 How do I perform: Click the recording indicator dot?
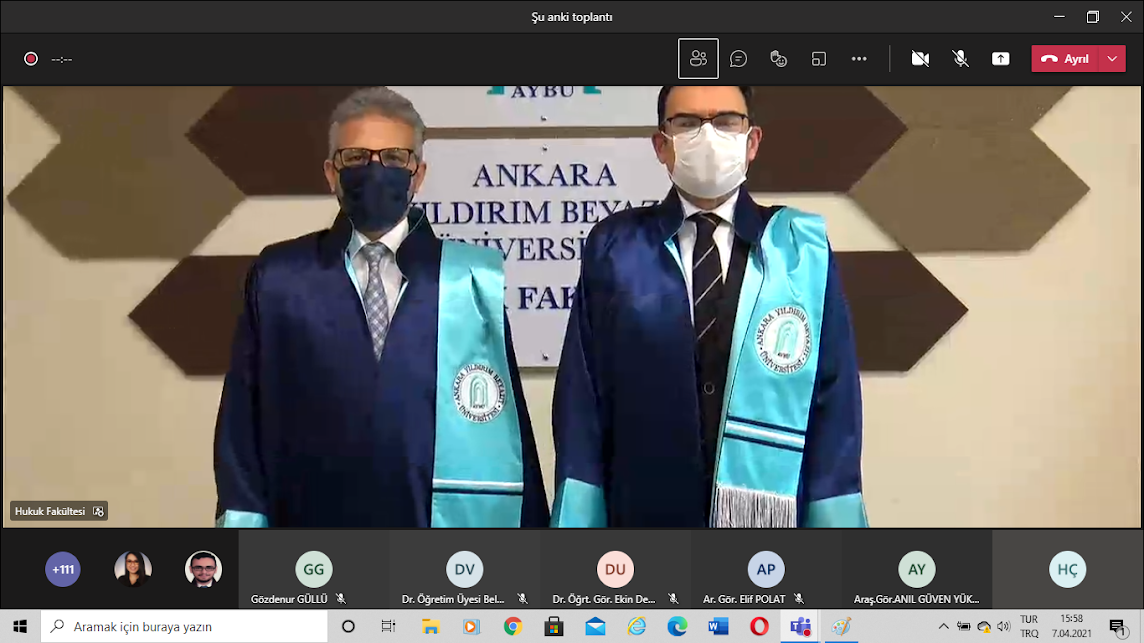(x=31, y=59)
